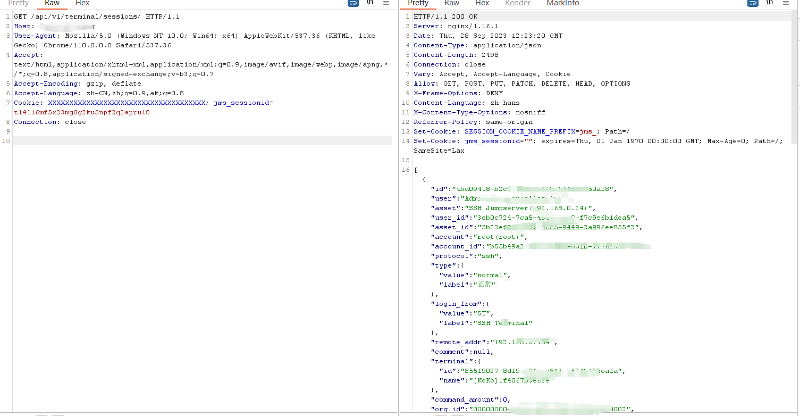Click the Vary: Accept, Accept-Language, Cookie header

[x=492, y=74]
